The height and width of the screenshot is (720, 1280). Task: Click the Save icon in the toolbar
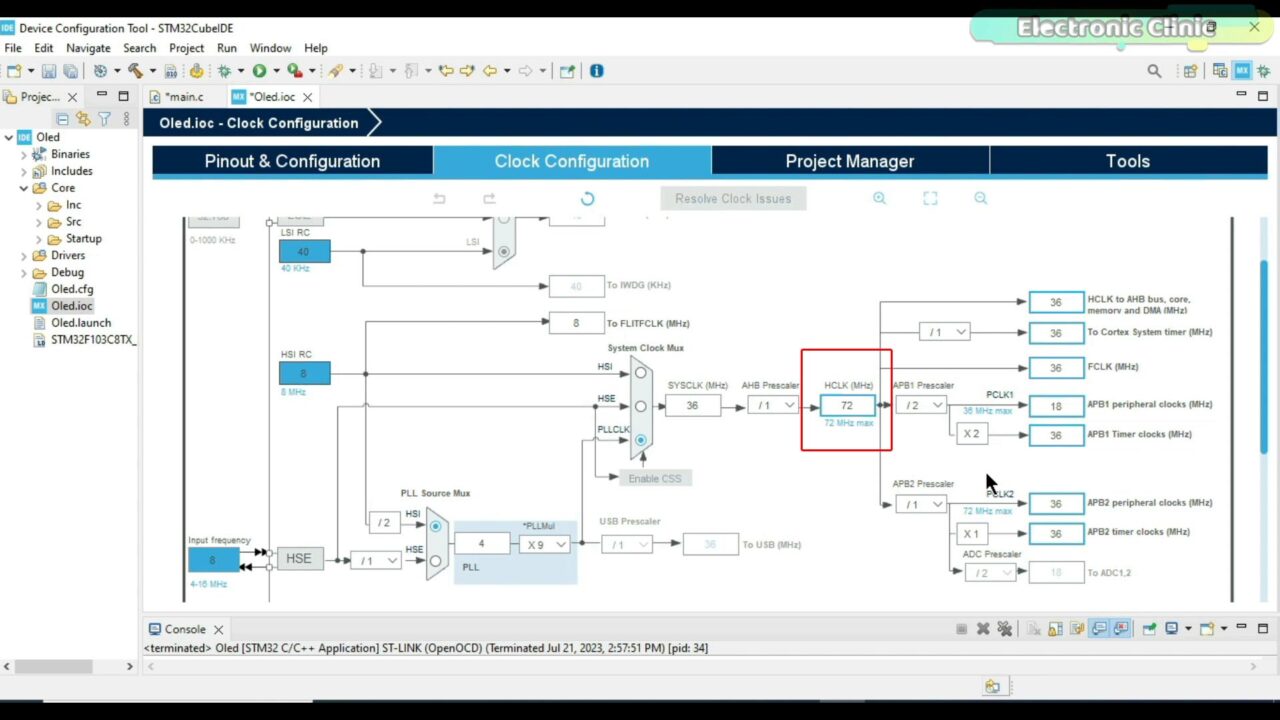pyautogui.click(x=49, y=71)
